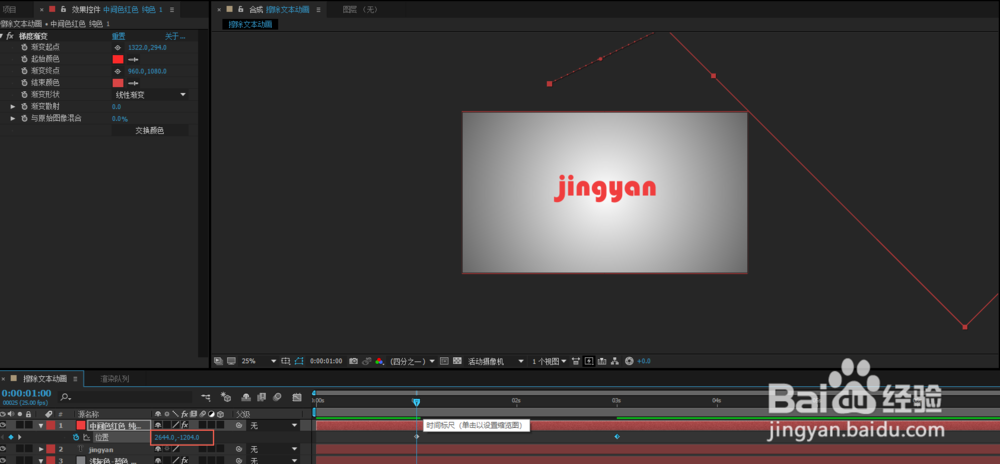Click the composition name tab in viewer
The image size is (1000, 464).
tap(250, 24)
